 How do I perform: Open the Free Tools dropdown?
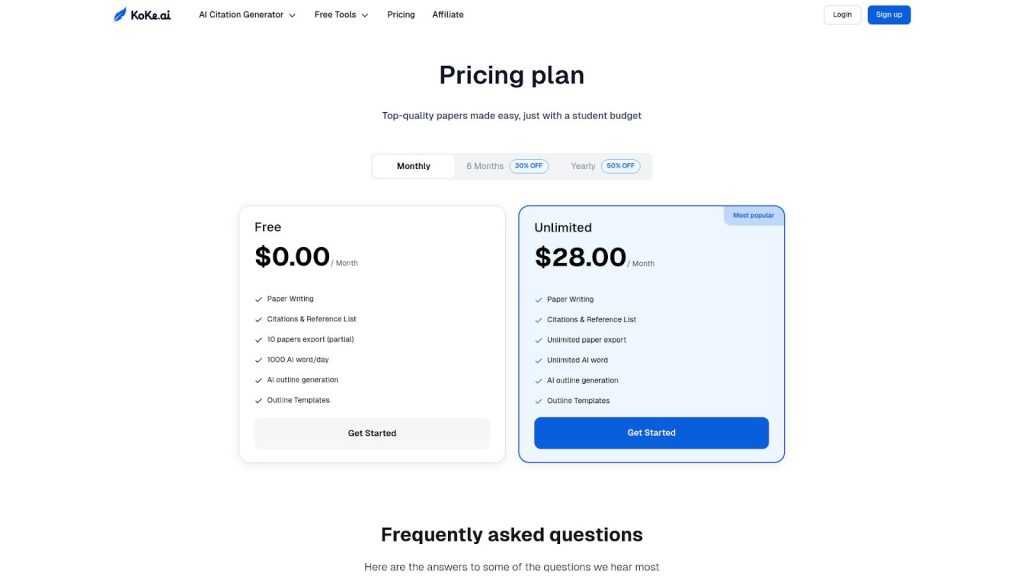tap(336, 15)
